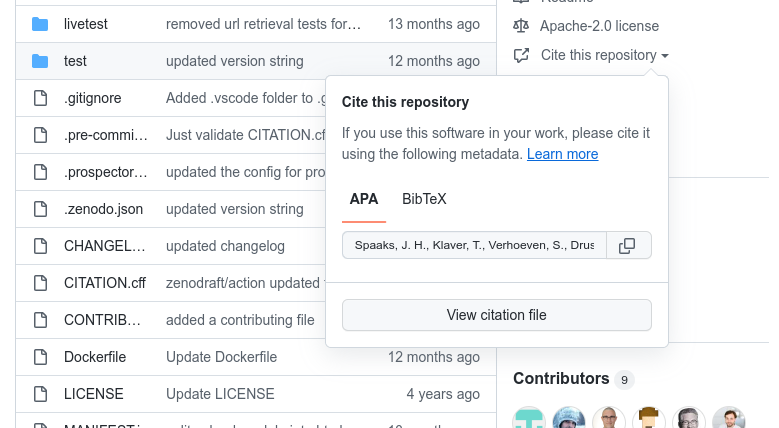Open the Dockerfile
Screen dimensions: 779x428
tap(95, 357)
